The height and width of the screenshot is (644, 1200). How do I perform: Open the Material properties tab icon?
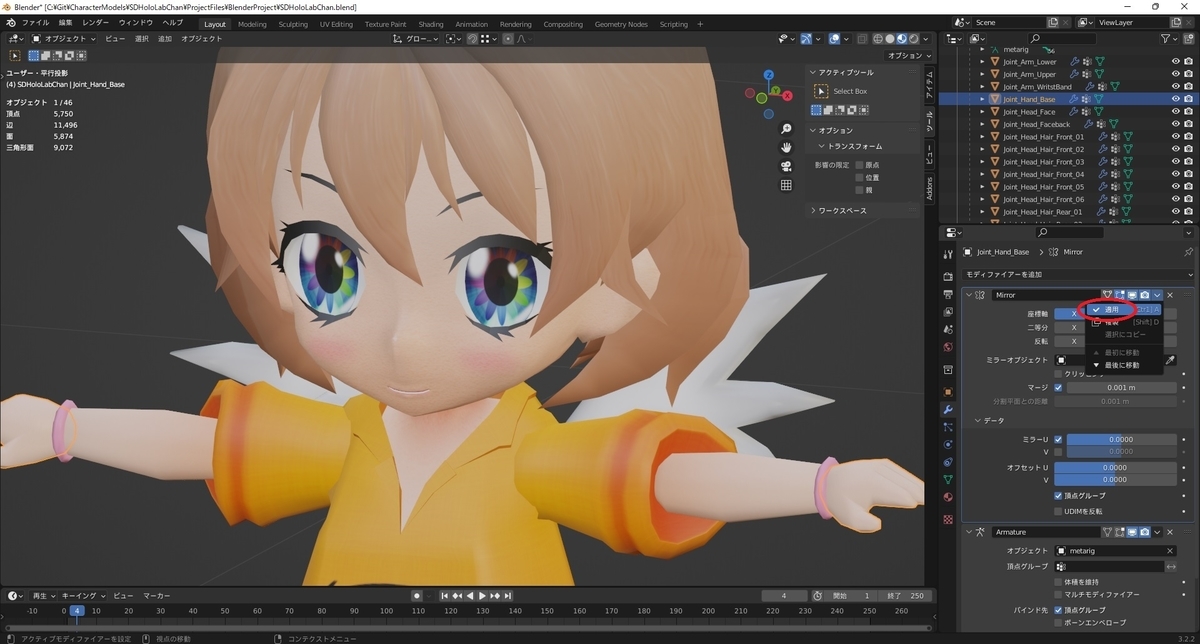click(948, 497)
